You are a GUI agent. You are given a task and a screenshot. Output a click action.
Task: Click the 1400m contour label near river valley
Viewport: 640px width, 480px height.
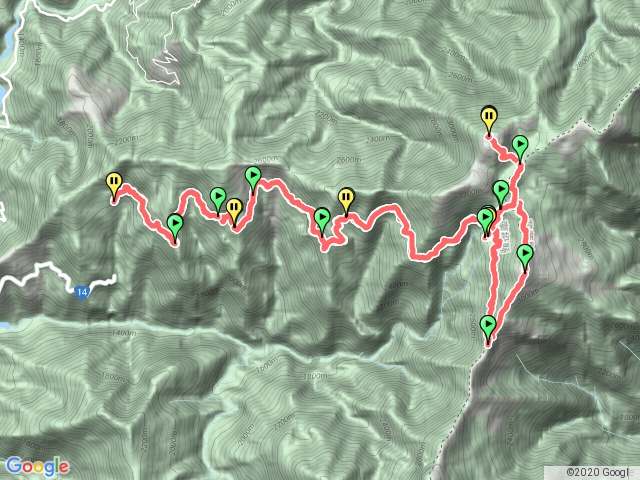[123, 333]
